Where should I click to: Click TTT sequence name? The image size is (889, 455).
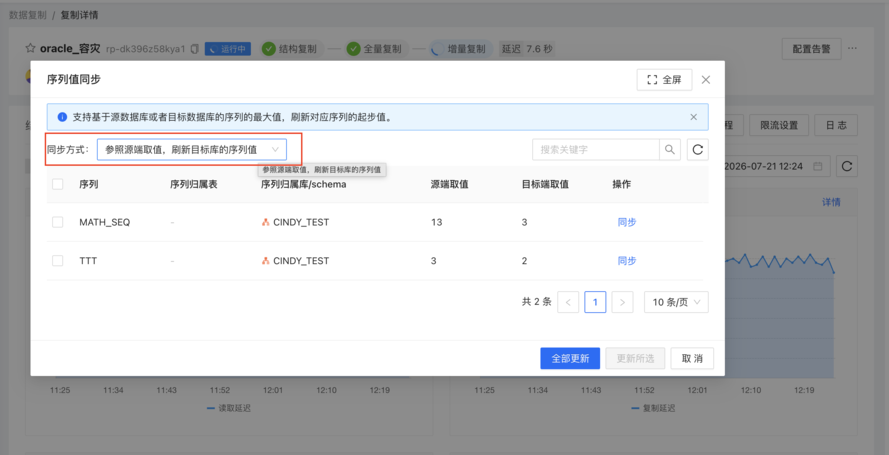[88, 261]
